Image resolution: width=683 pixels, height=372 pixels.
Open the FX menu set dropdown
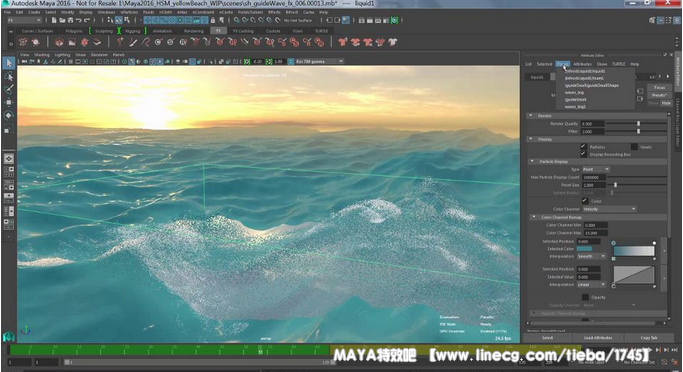pos(24,20)
